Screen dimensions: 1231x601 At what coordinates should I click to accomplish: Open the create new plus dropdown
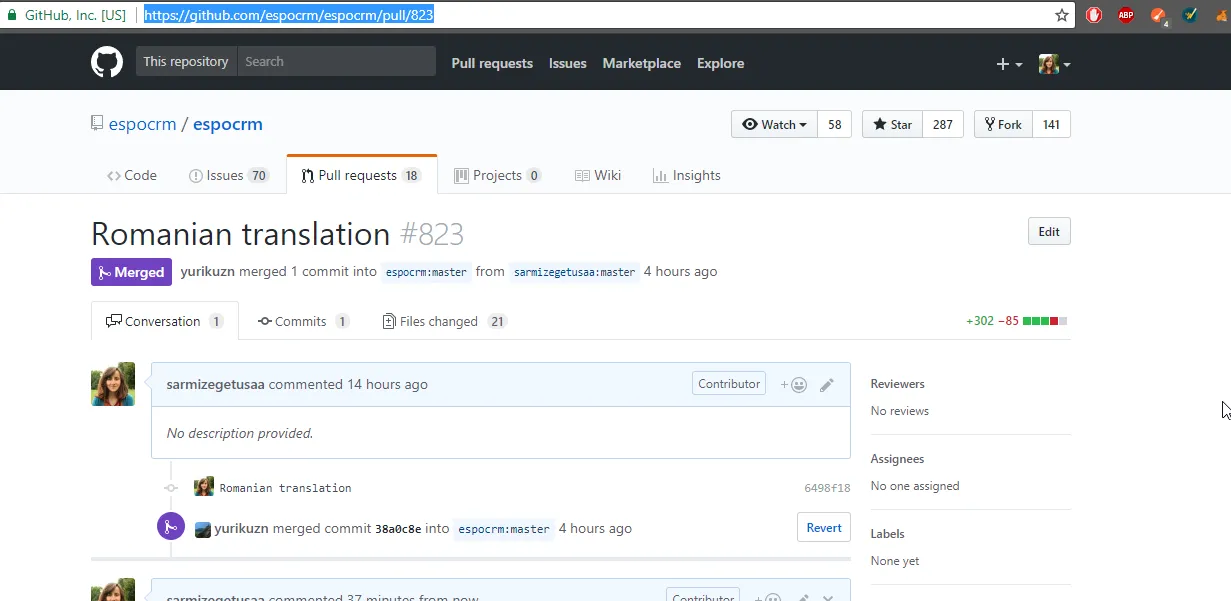(1009, 64)
